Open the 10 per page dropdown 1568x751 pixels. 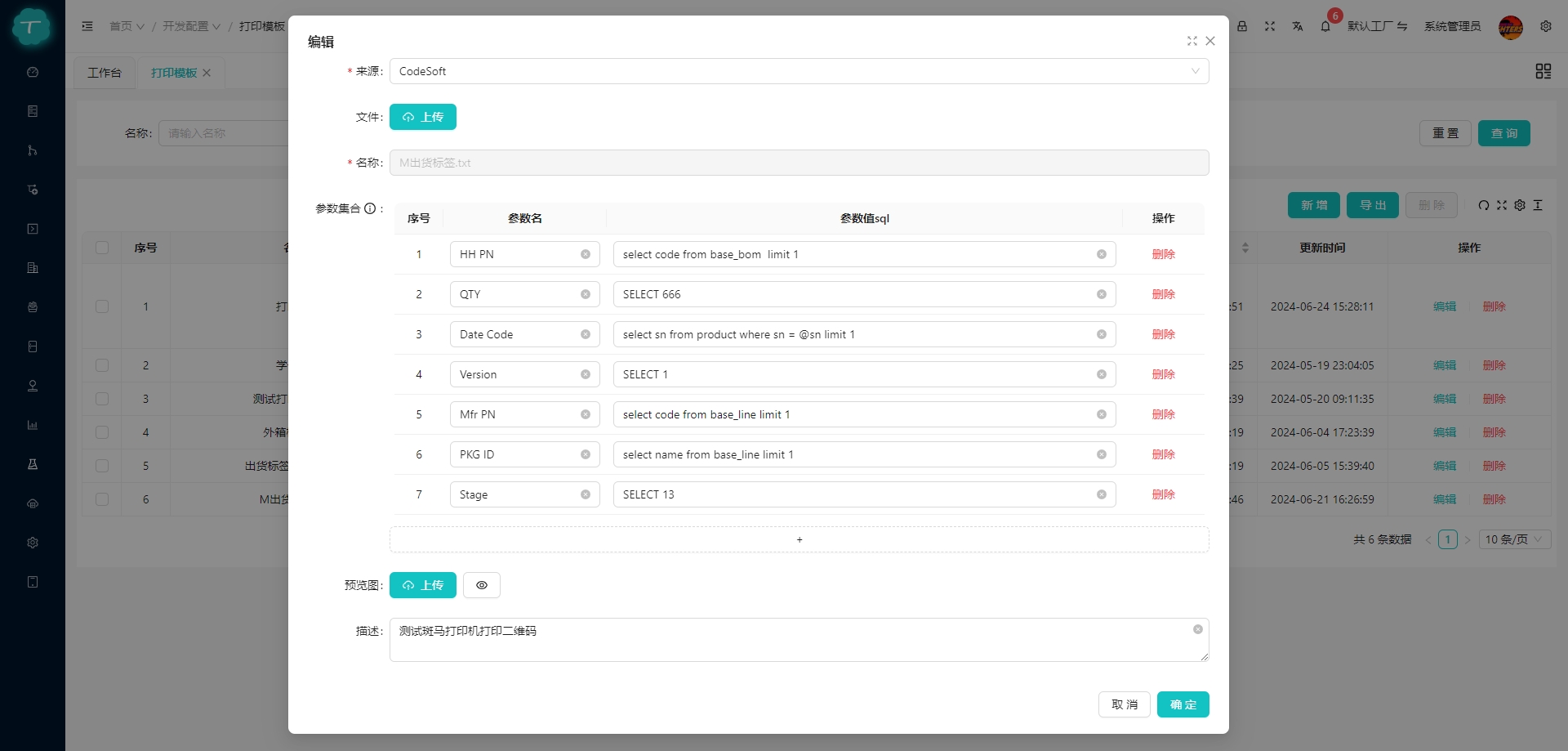1513,539
